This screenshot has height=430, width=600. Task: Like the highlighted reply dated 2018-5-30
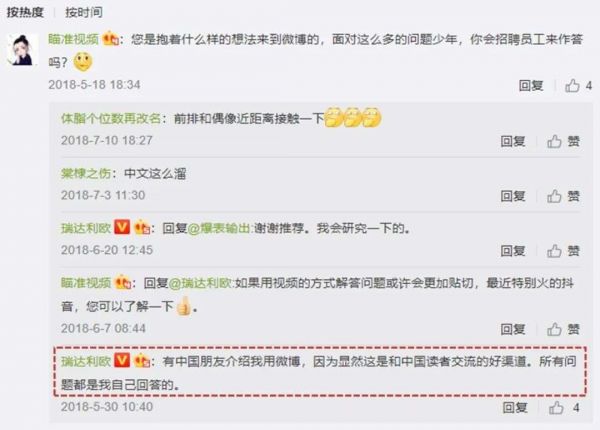pyautogui.click(x=564, y=407)
